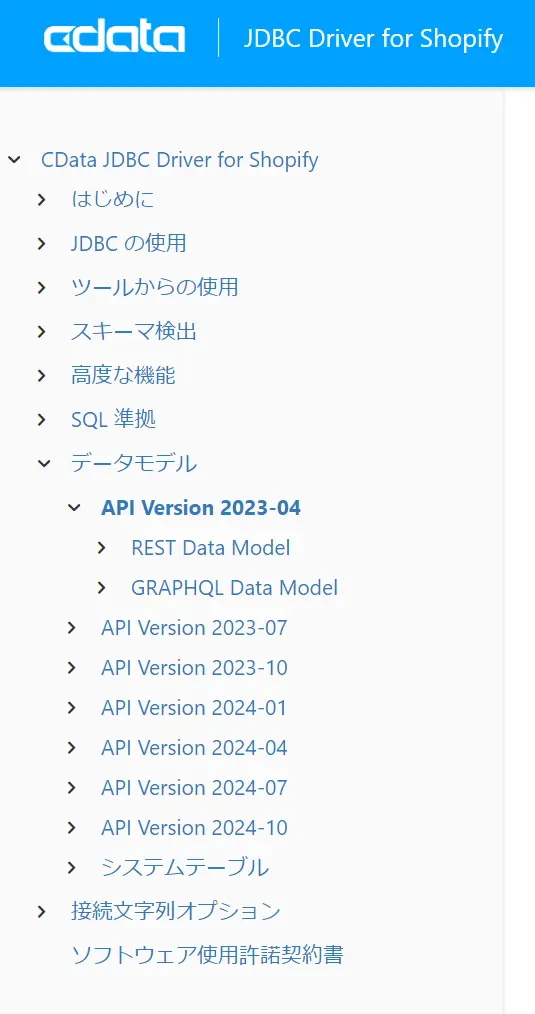Click the CData logo in header

(114, 39)
